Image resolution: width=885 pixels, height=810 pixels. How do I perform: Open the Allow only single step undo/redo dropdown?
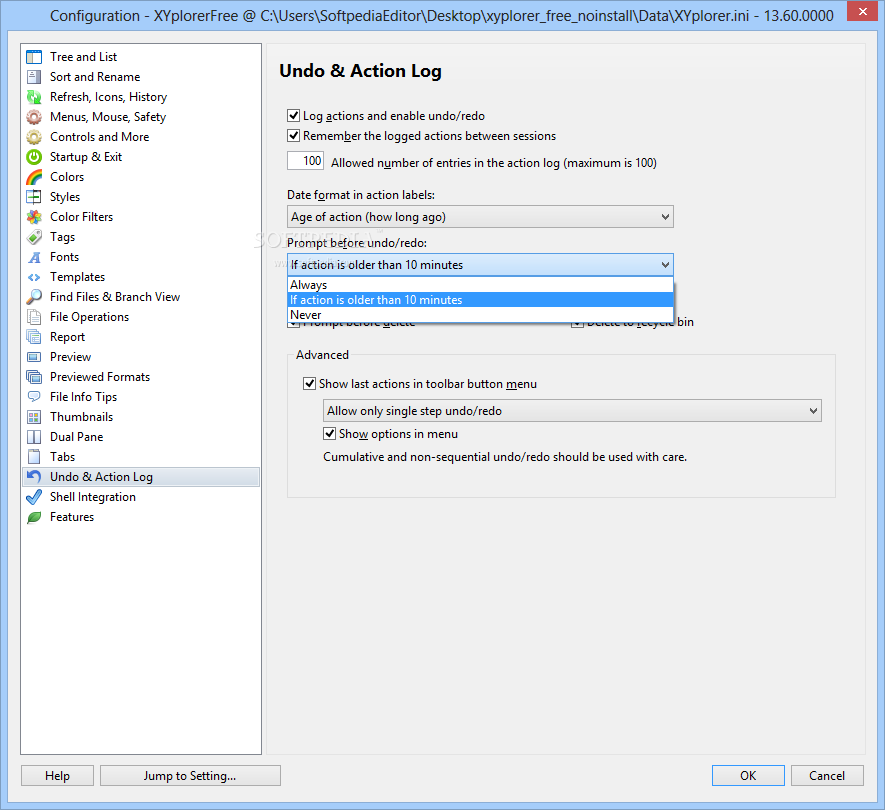pos(572,411)
